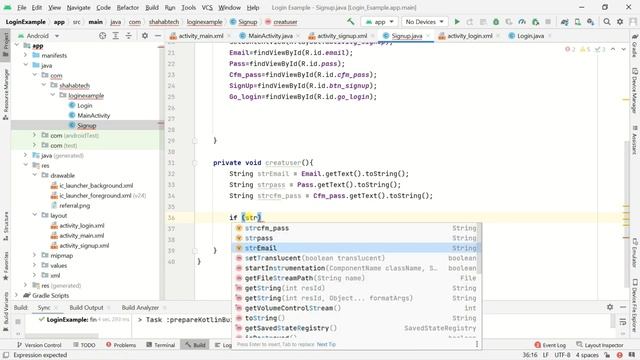Collapse the layout folder
This screenshot has height=360, width=640.
click(34, 215)
